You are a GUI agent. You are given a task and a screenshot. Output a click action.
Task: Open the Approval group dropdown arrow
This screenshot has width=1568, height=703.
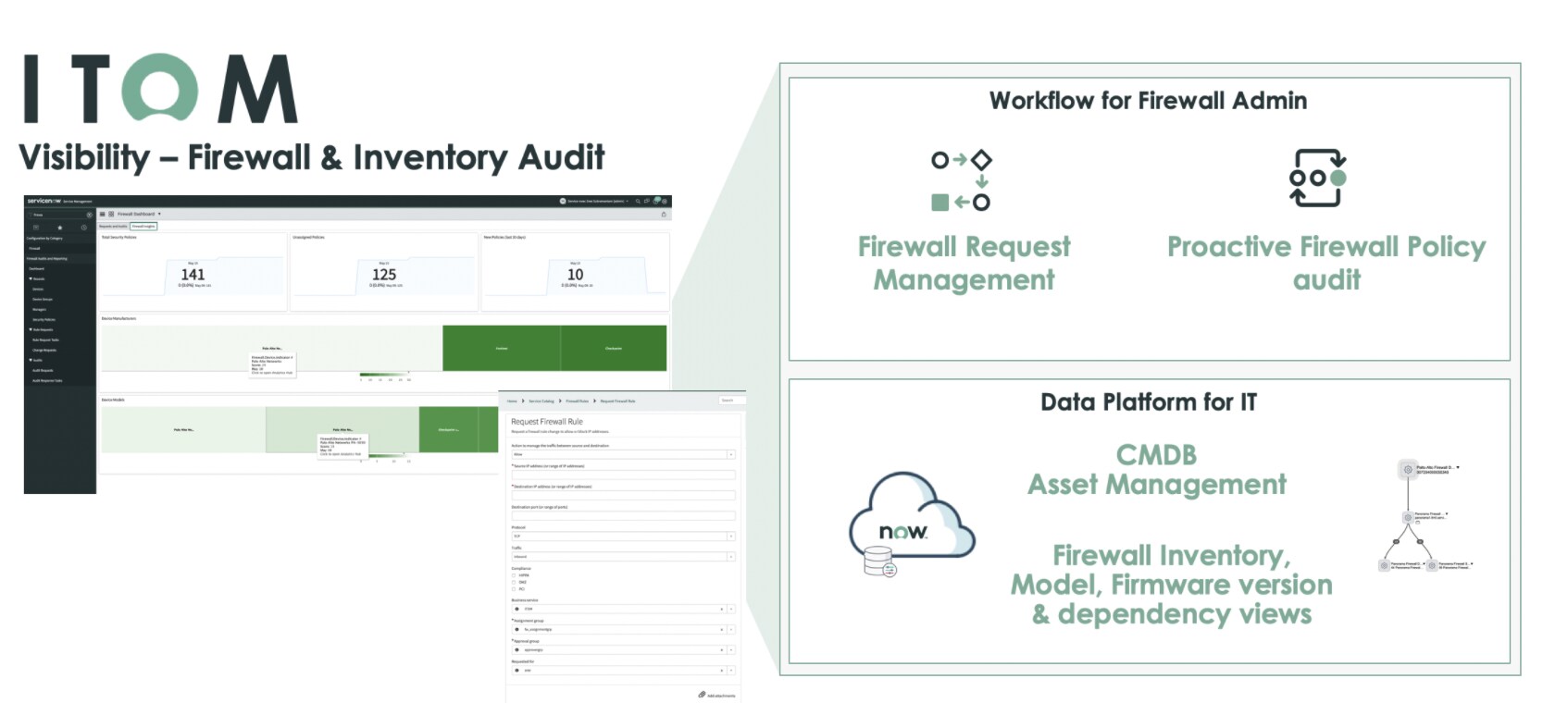point(731,649)
